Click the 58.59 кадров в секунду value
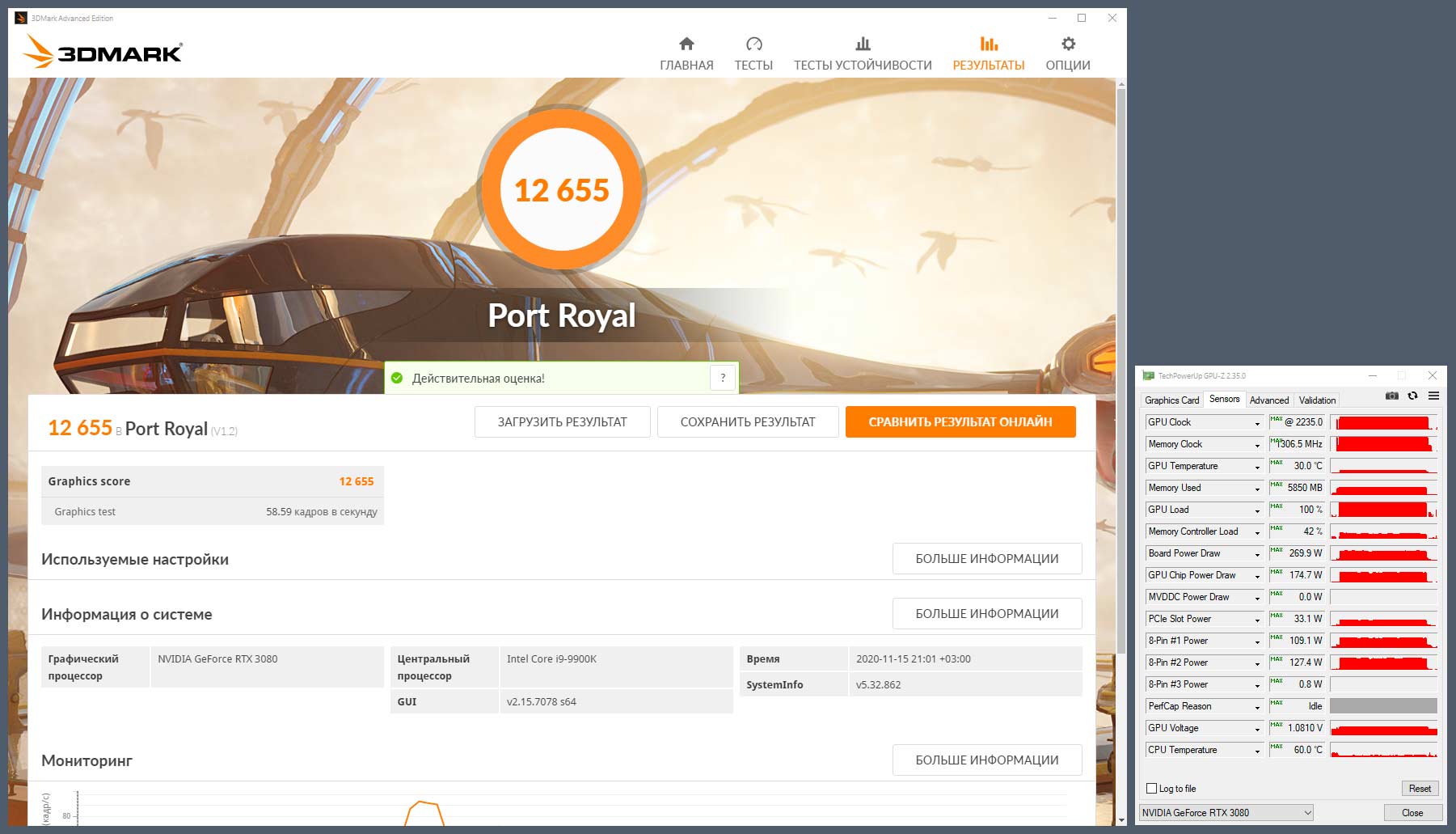The width and height of the screenshot is (1456, 834). click(322, 511)
